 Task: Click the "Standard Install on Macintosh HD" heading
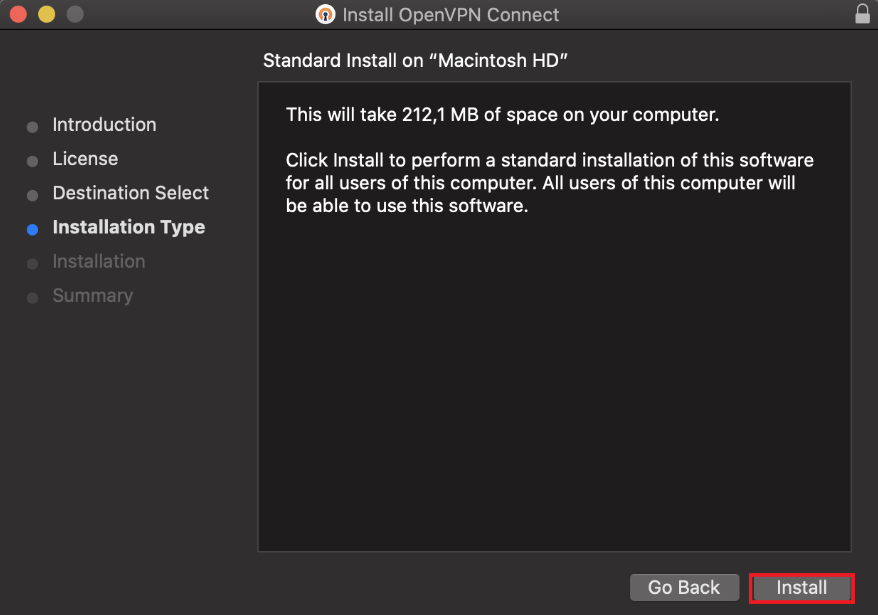tap(415, 61)
